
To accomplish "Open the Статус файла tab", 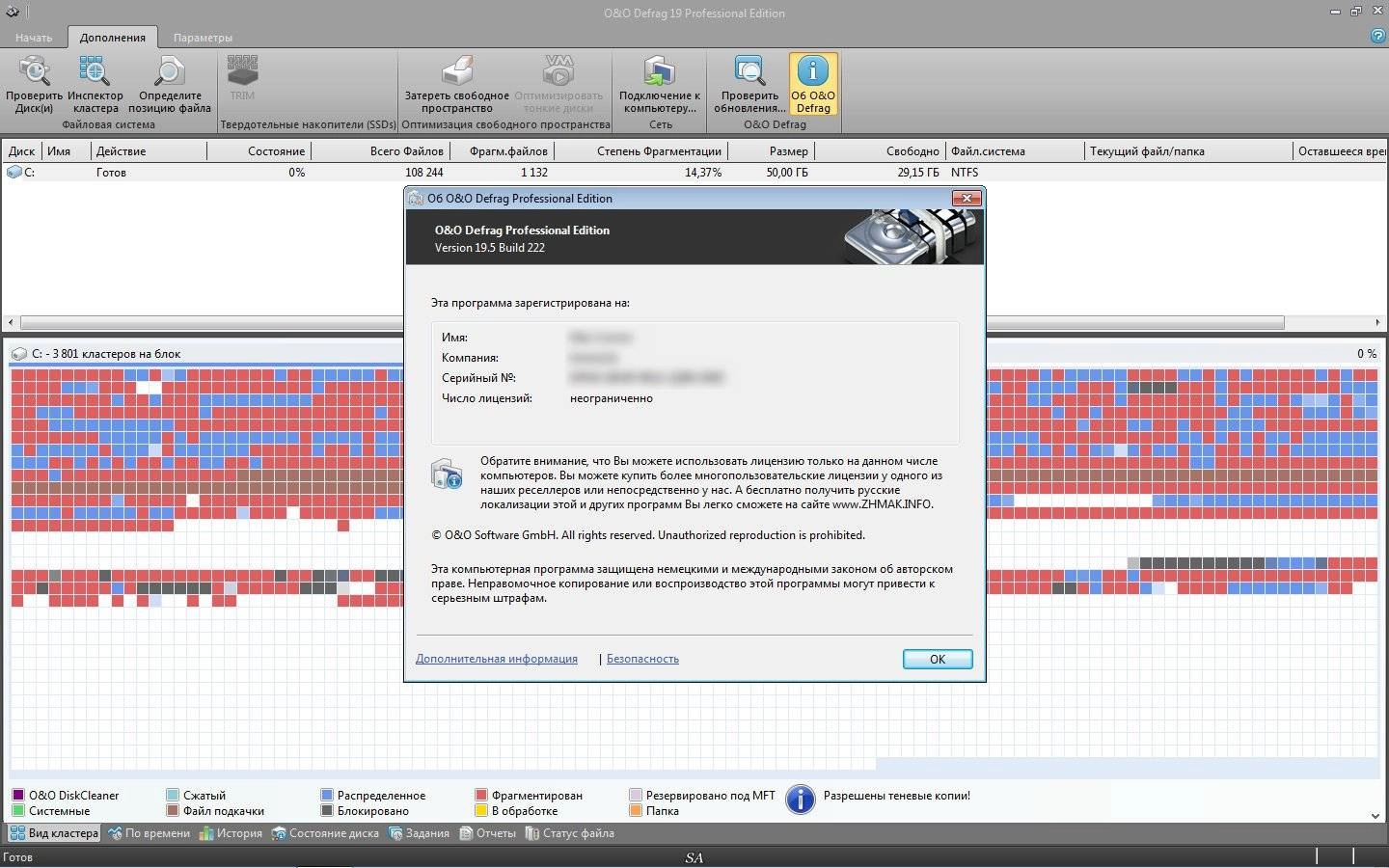I will pos(569,833).
